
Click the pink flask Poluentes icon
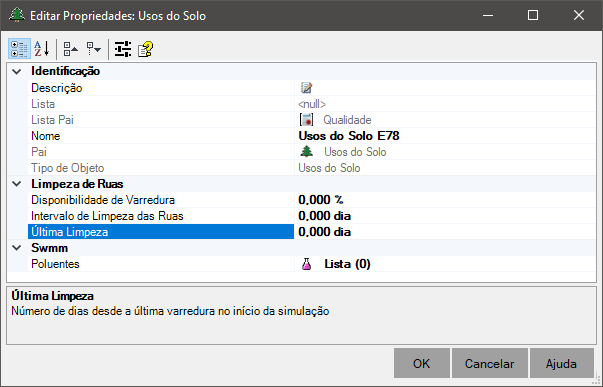tap(306, 264)
